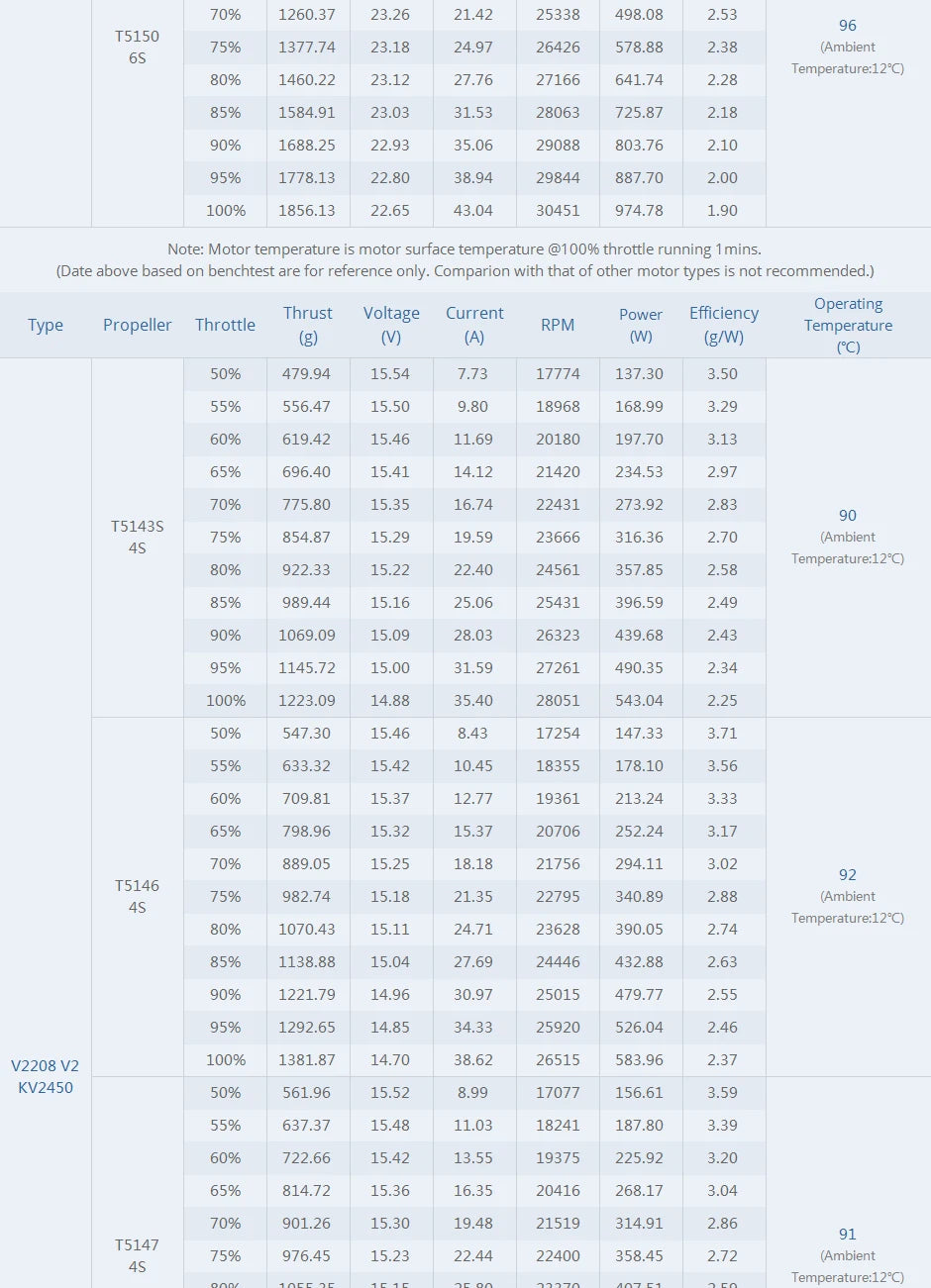931x1288 pixels.
Task: Click the Voltage (V) column header
Action: click(391, 325)
